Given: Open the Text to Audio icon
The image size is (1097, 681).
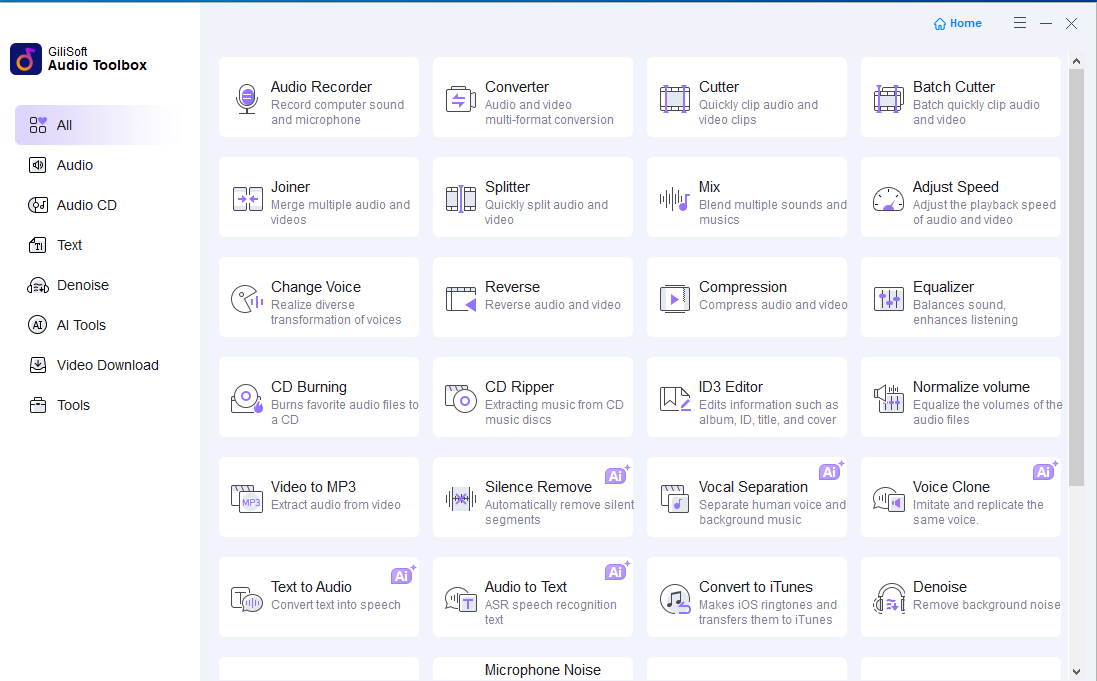Looking at the screenshot, I should point(247,599).
